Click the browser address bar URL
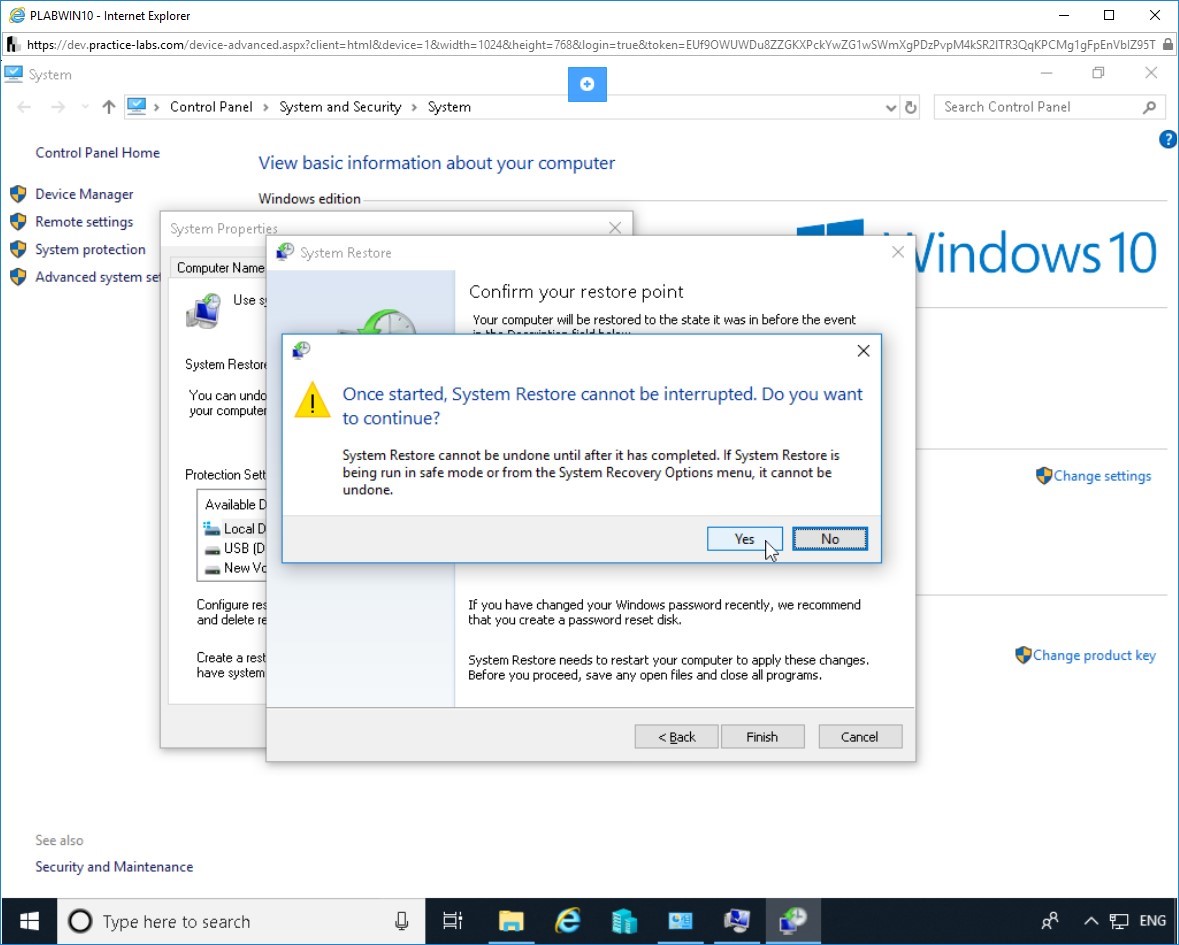 coord(591,45)
